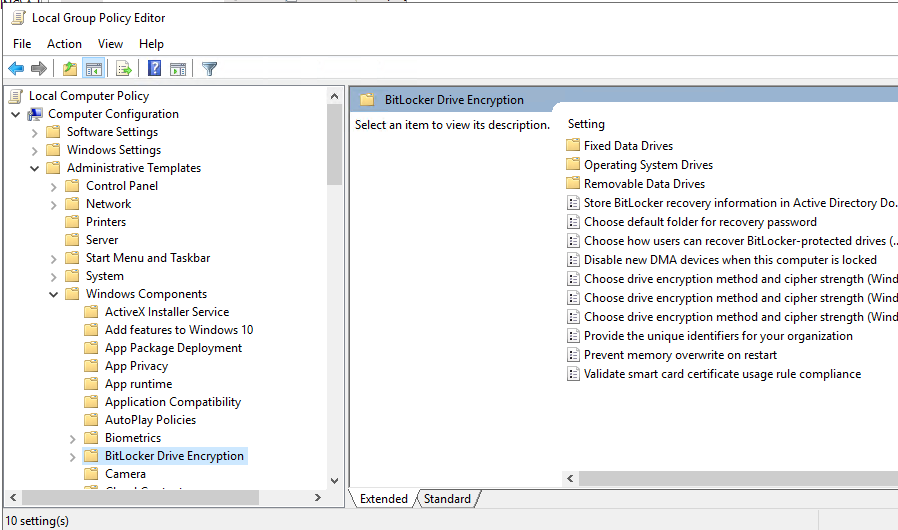Select Prevent memory overwrite on restart setting

[x=680, y=355]
